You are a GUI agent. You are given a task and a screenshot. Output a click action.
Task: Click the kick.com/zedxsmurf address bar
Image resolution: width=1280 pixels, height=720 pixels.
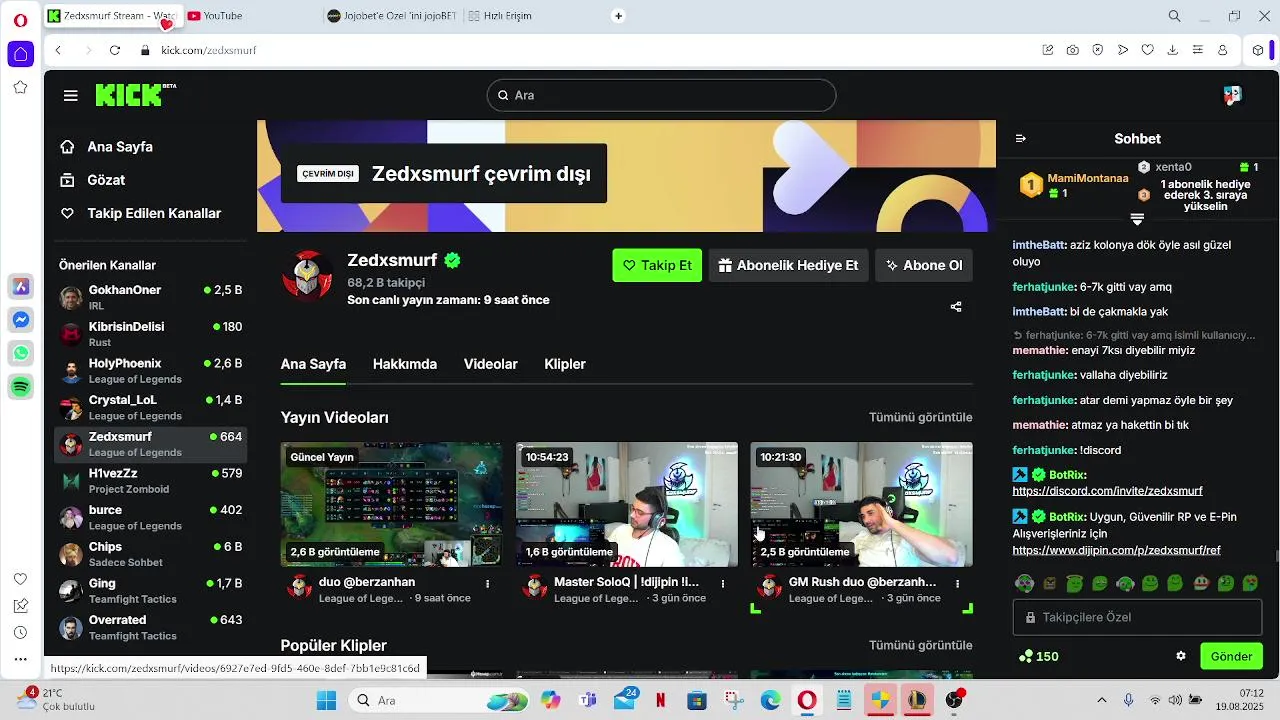209,50
